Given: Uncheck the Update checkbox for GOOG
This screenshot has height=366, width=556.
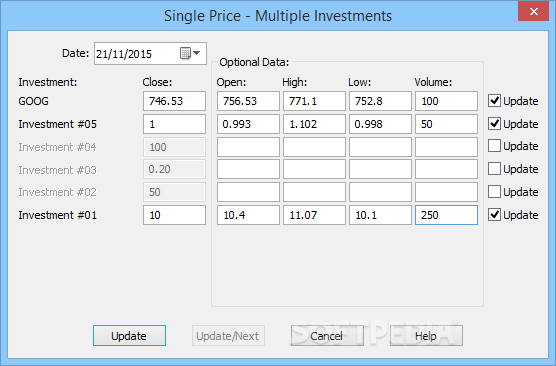Looking at the screenshot, I should pos(494,101).
